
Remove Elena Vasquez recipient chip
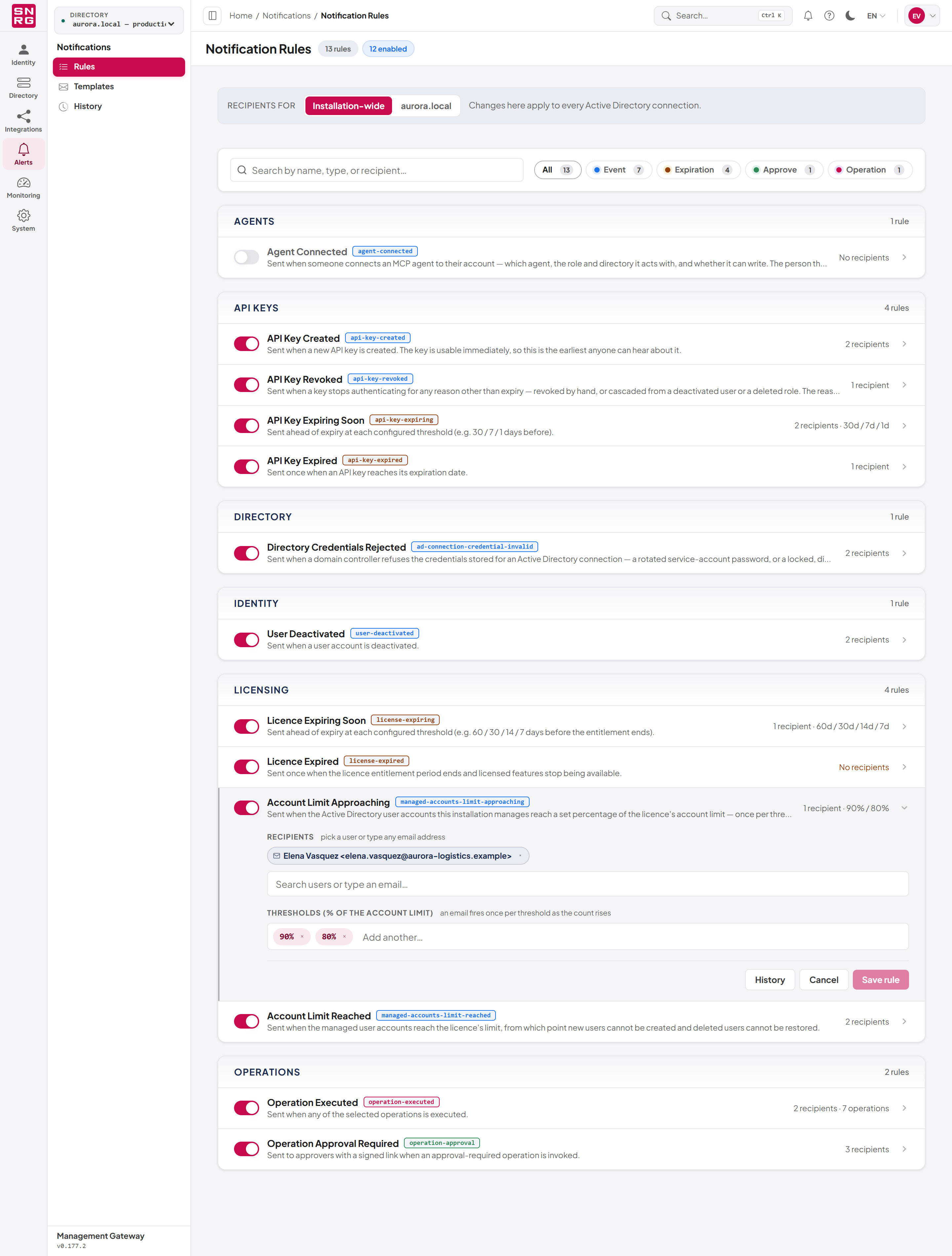pyautogui.click(x=520, y=856)
